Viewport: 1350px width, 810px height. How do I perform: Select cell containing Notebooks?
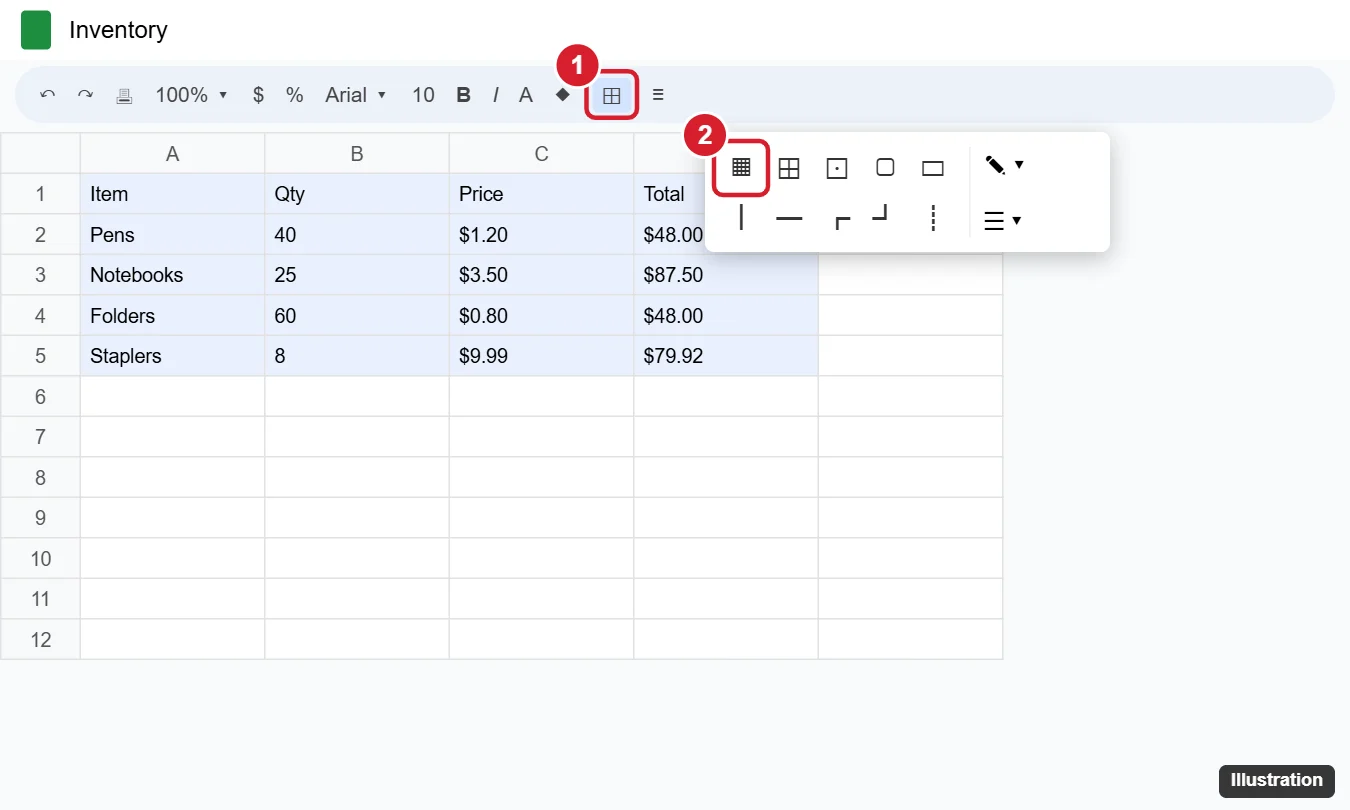click(x=172, y=275)
